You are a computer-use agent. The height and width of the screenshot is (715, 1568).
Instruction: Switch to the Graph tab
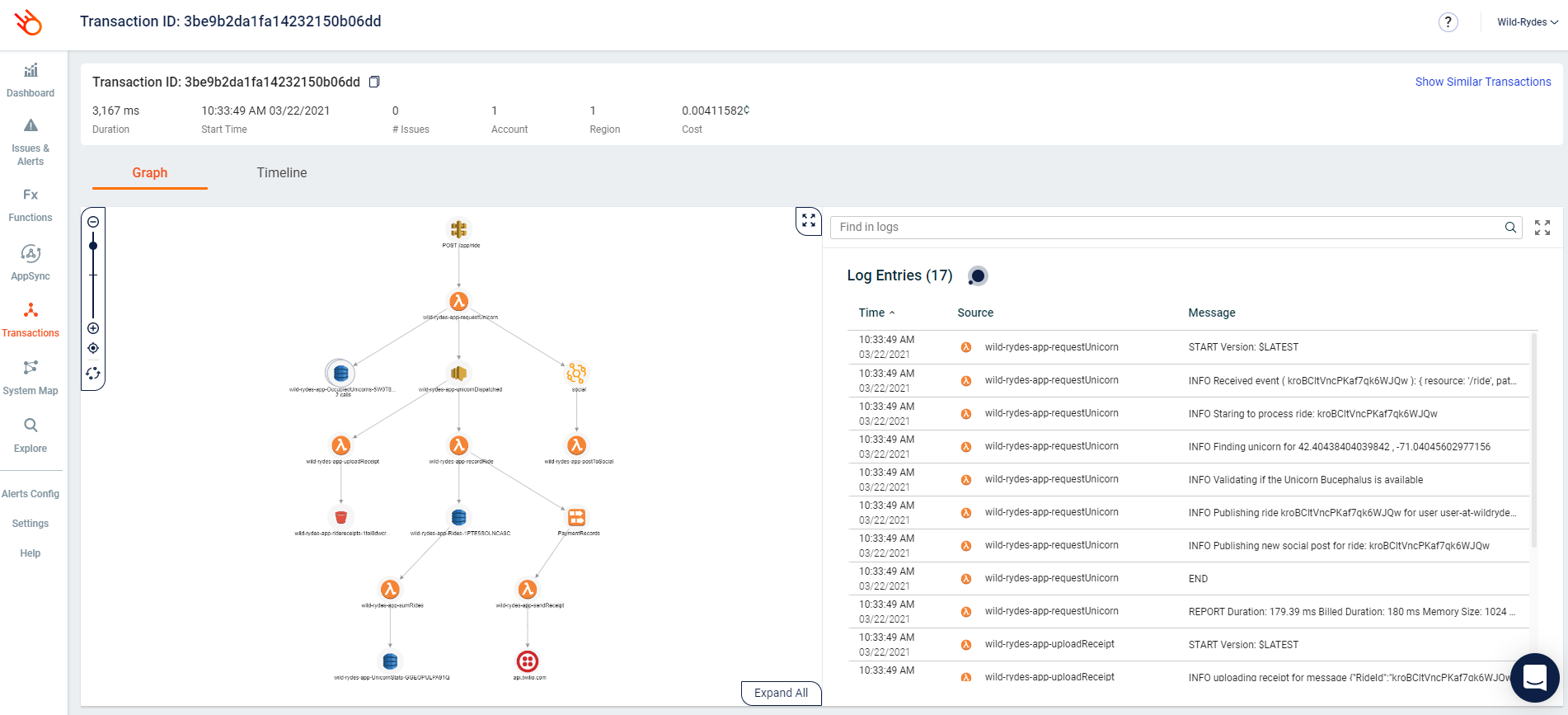[x=150, y=172]
